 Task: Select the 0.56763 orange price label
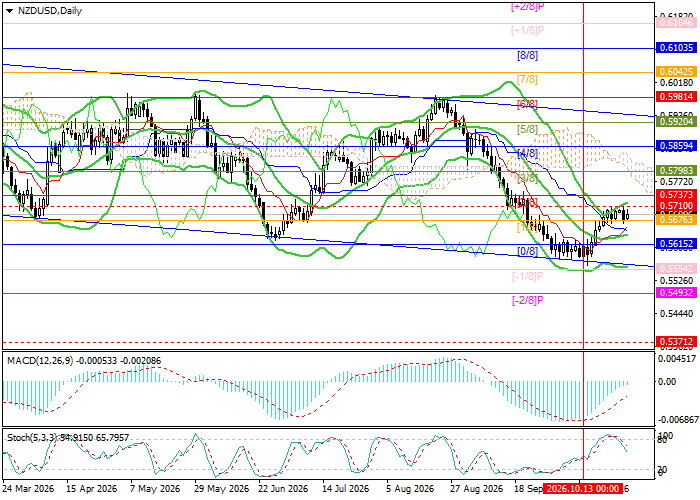[x=676, y=220]
